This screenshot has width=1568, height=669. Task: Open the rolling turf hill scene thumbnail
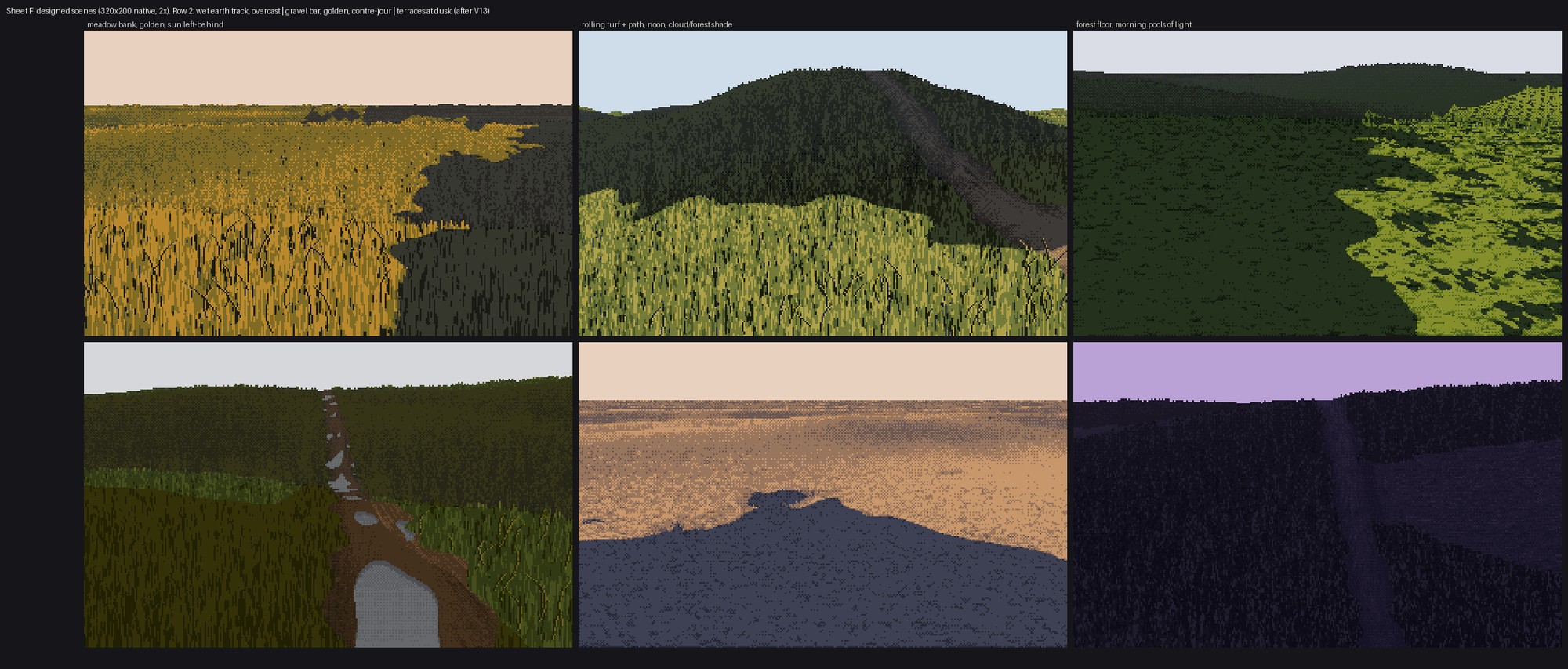823,184
